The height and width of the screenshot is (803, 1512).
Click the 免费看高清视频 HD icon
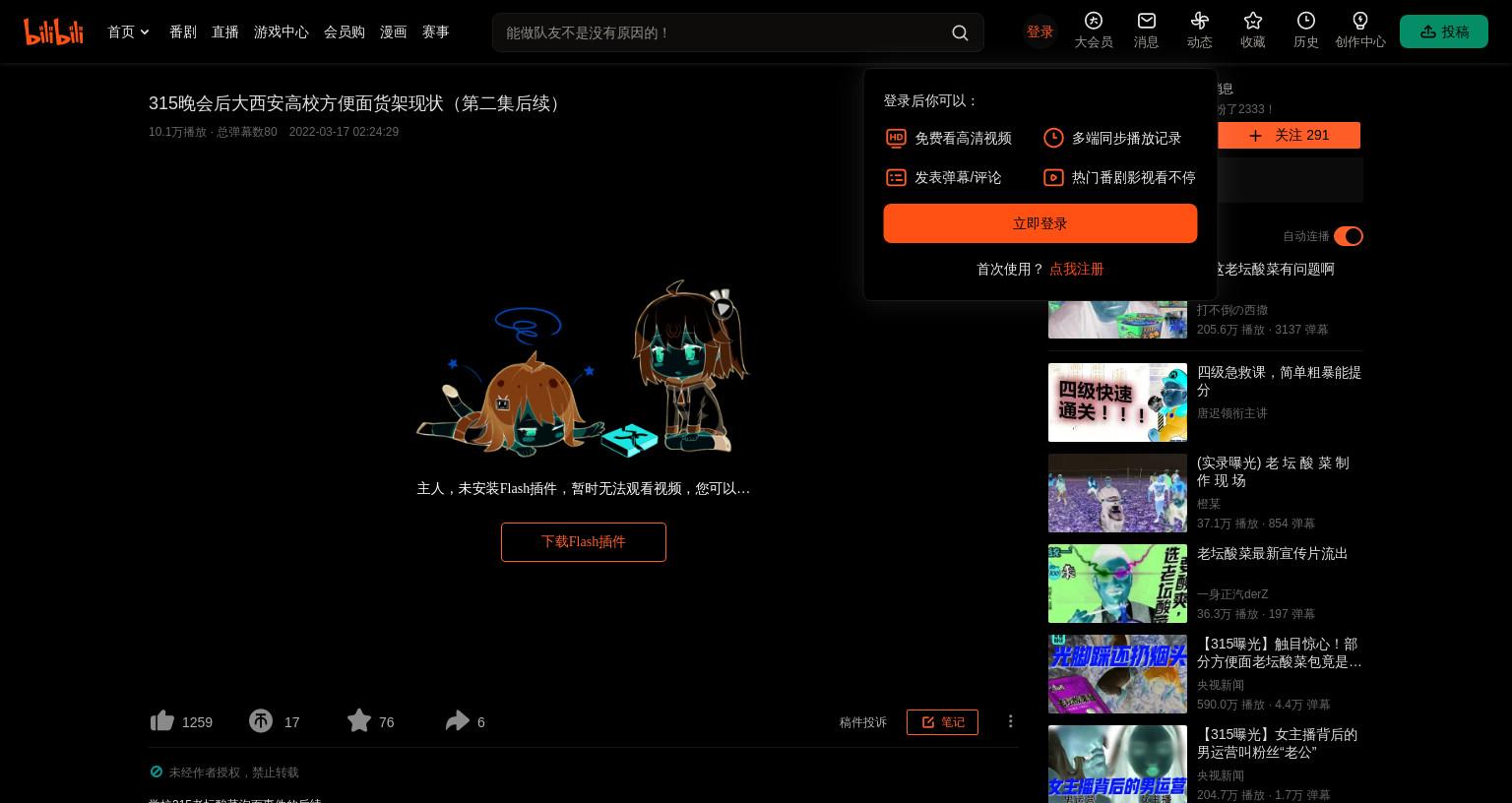click(x=896, y=139)
